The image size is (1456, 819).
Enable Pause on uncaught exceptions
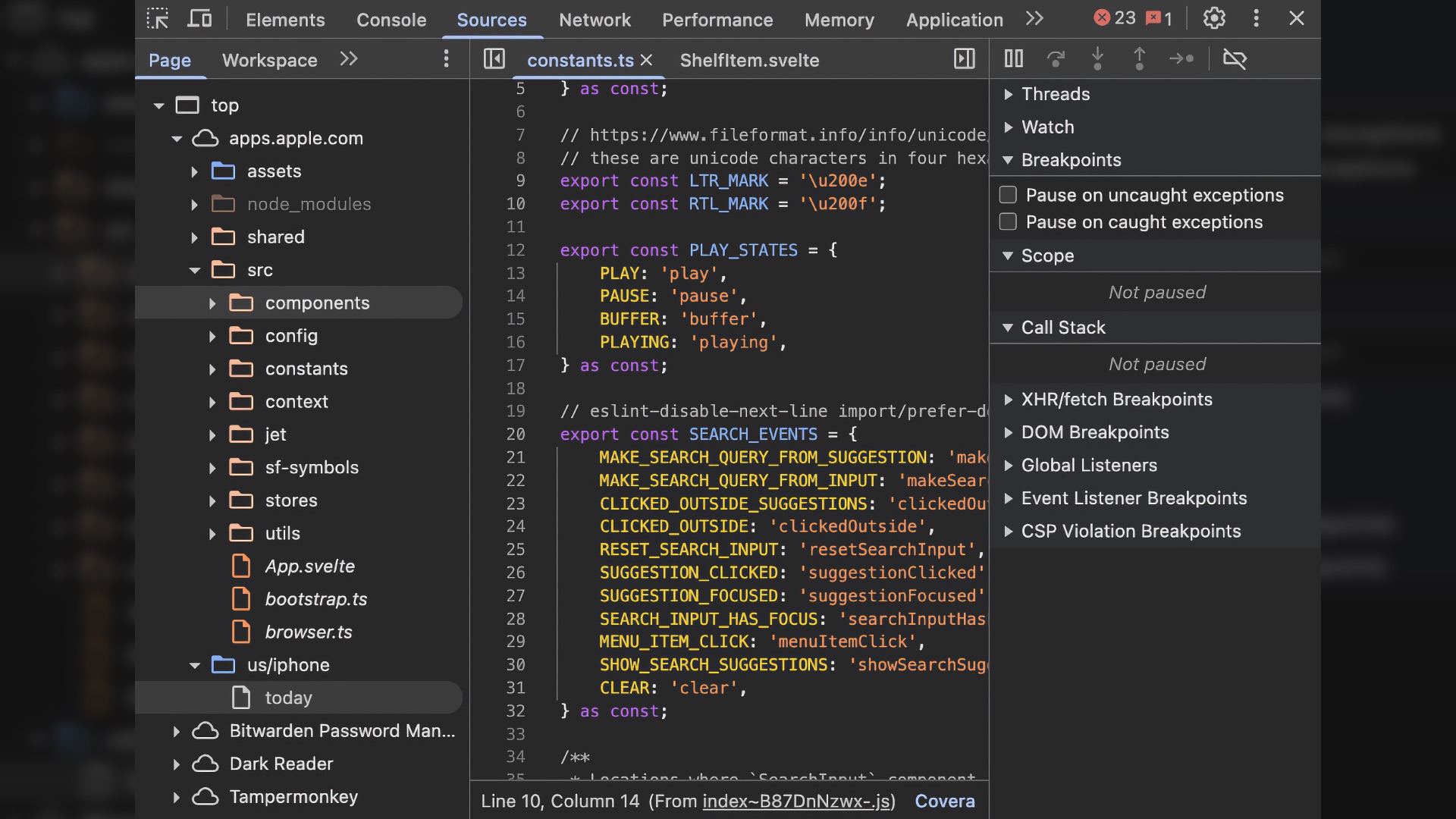point(1008,195)
